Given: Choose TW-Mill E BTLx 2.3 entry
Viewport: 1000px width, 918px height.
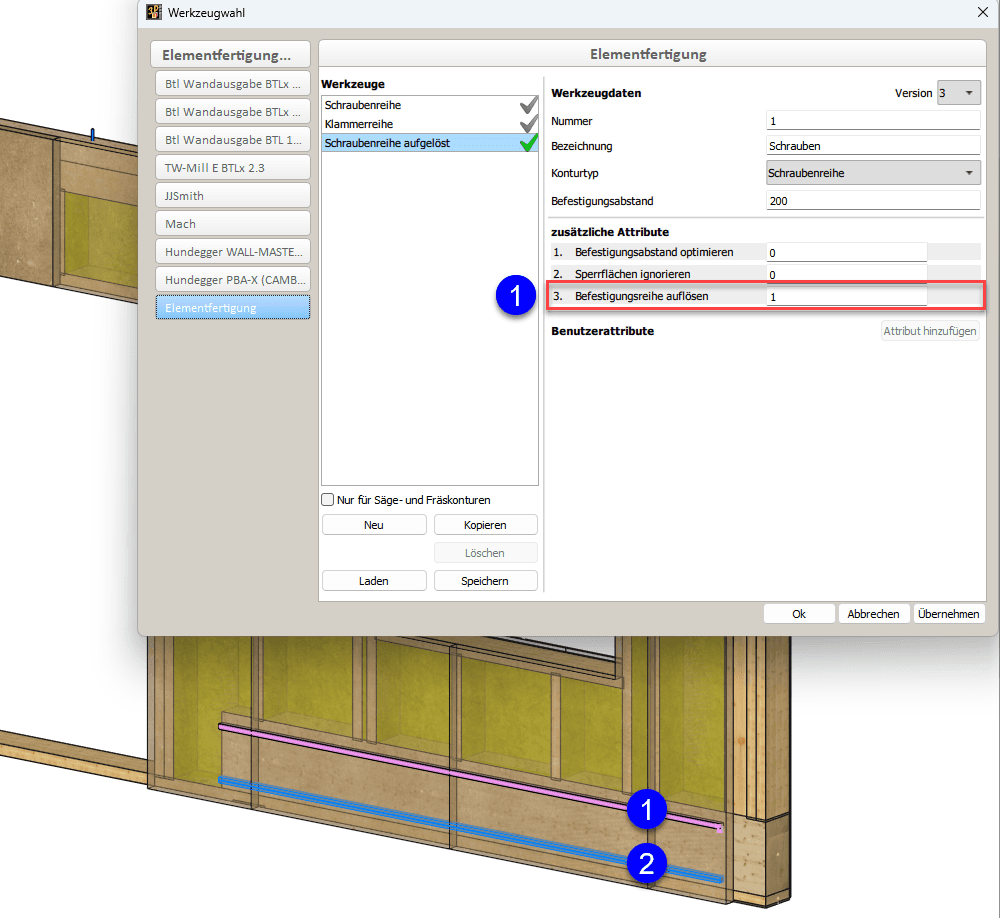Looking at the screenshot, I should 233,168.
